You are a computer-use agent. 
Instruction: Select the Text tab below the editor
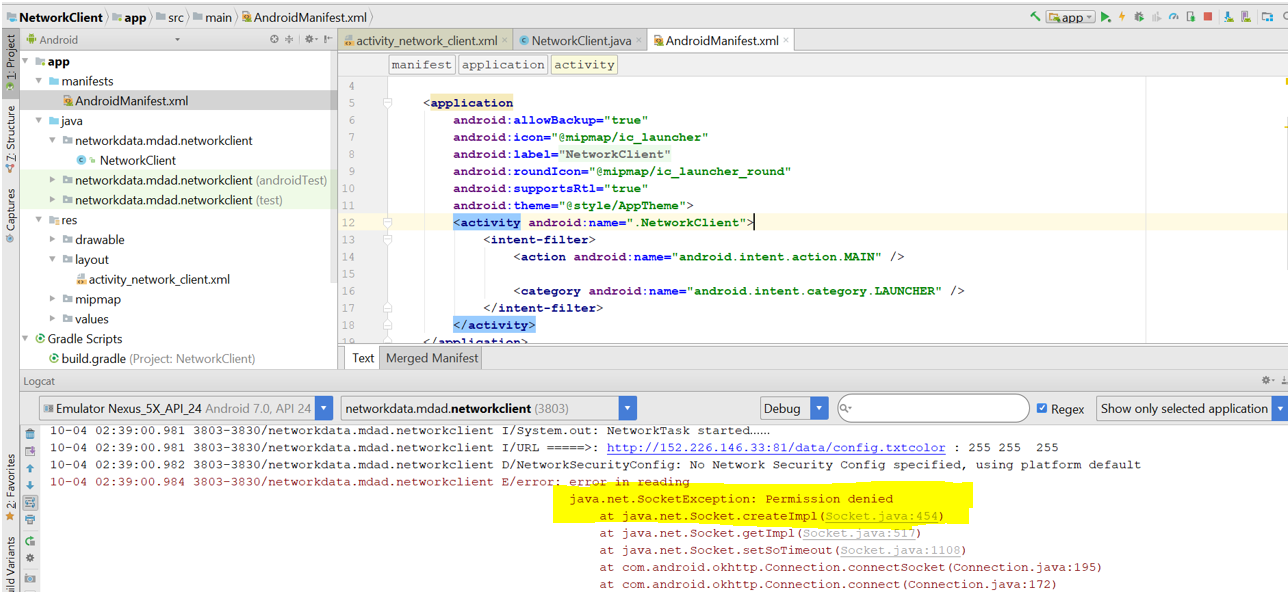point(363,358)
